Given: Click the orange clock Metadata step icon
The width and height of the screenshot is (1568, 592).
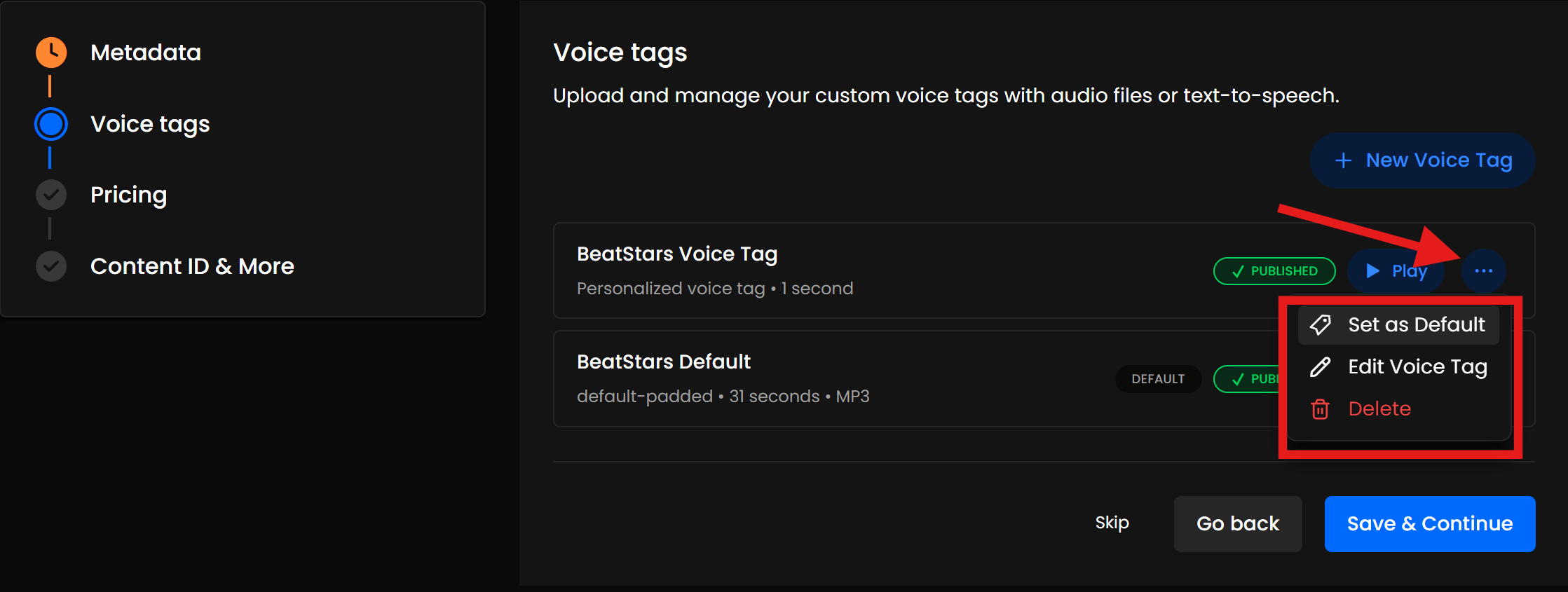Looking at the screenshot, I should (x=51, y=53).
